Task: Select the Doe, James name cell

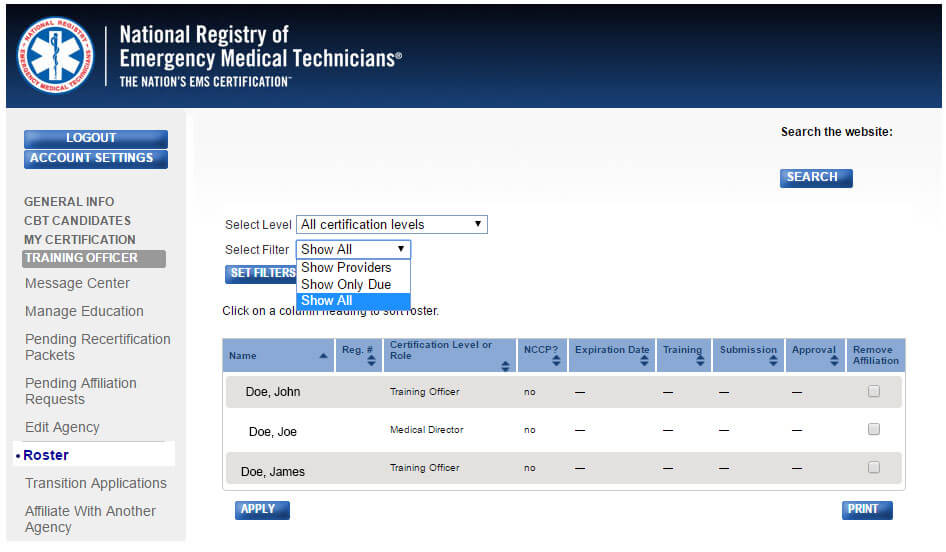Action: pos(273,471)
